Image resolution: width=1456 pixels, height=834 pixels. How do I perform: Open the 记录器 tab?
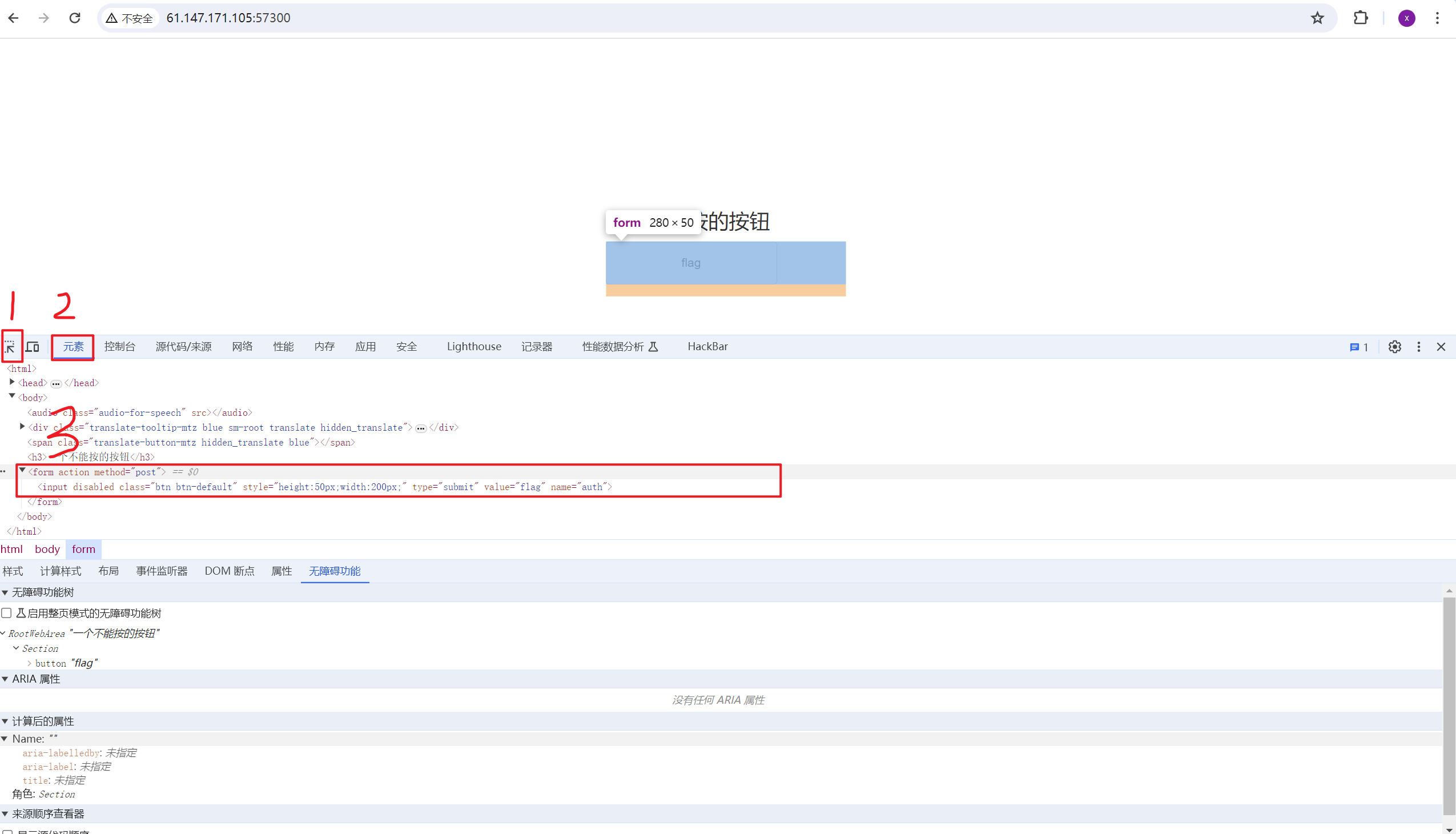tap(537, 347)
